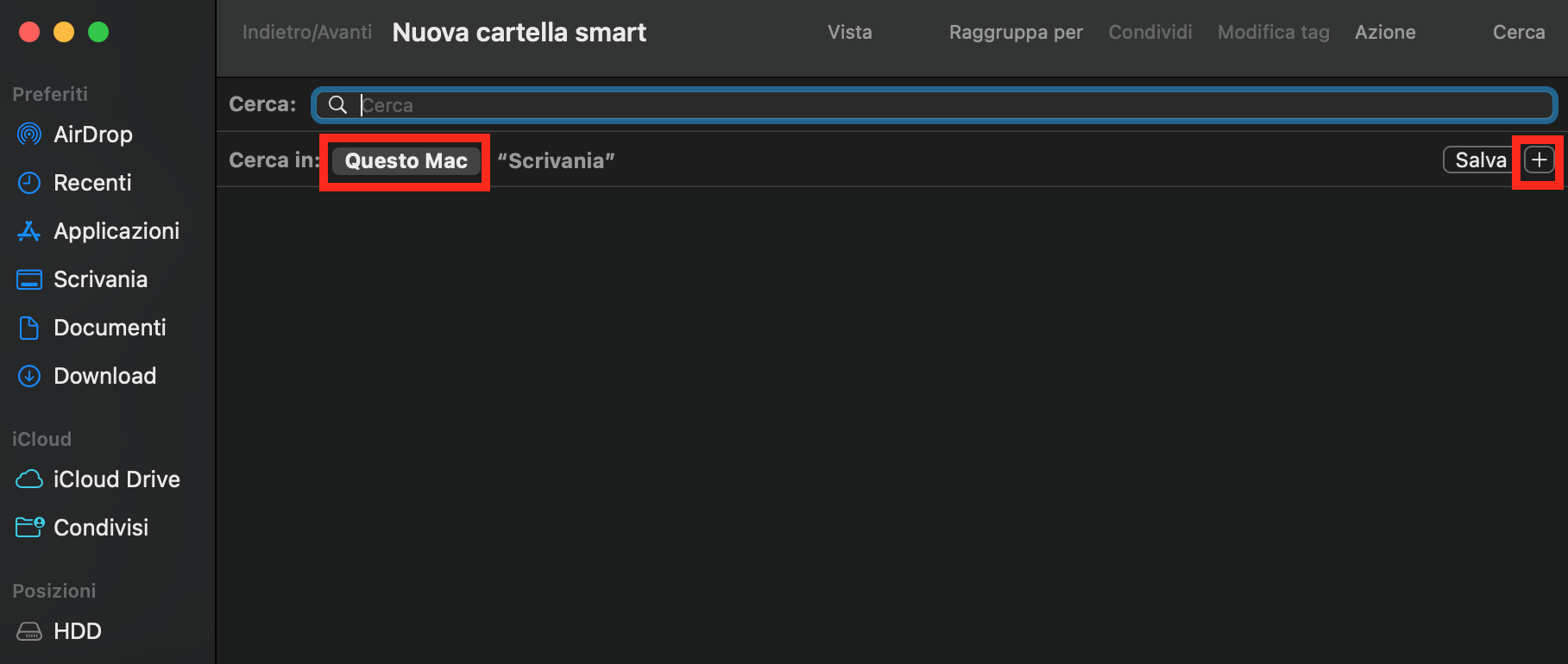Save the smart folder with Salva

coord(1480,160)
